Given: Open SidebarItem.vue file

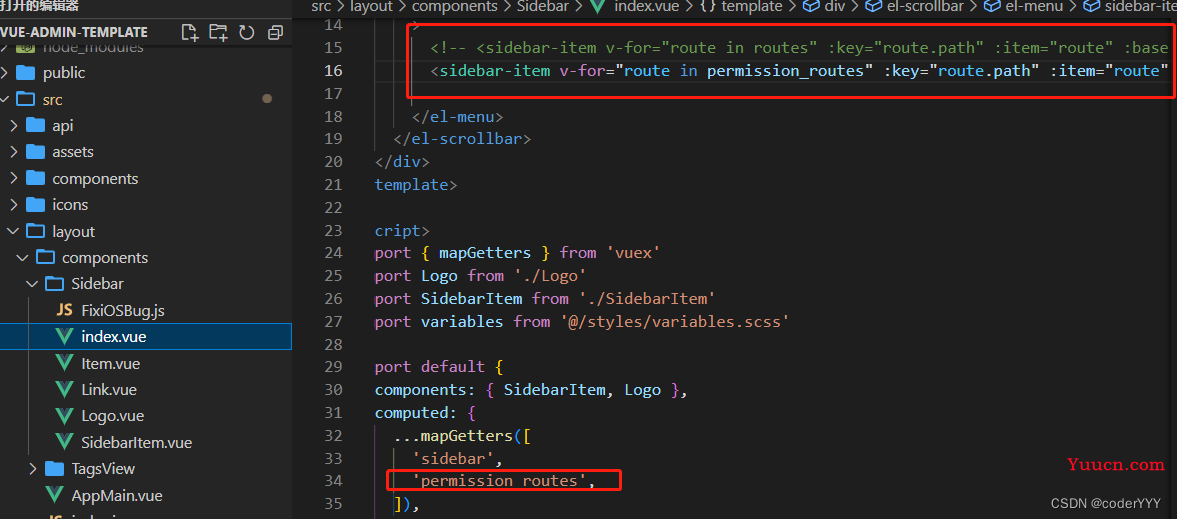Looking at the screenshot, I should coord(137,442).
